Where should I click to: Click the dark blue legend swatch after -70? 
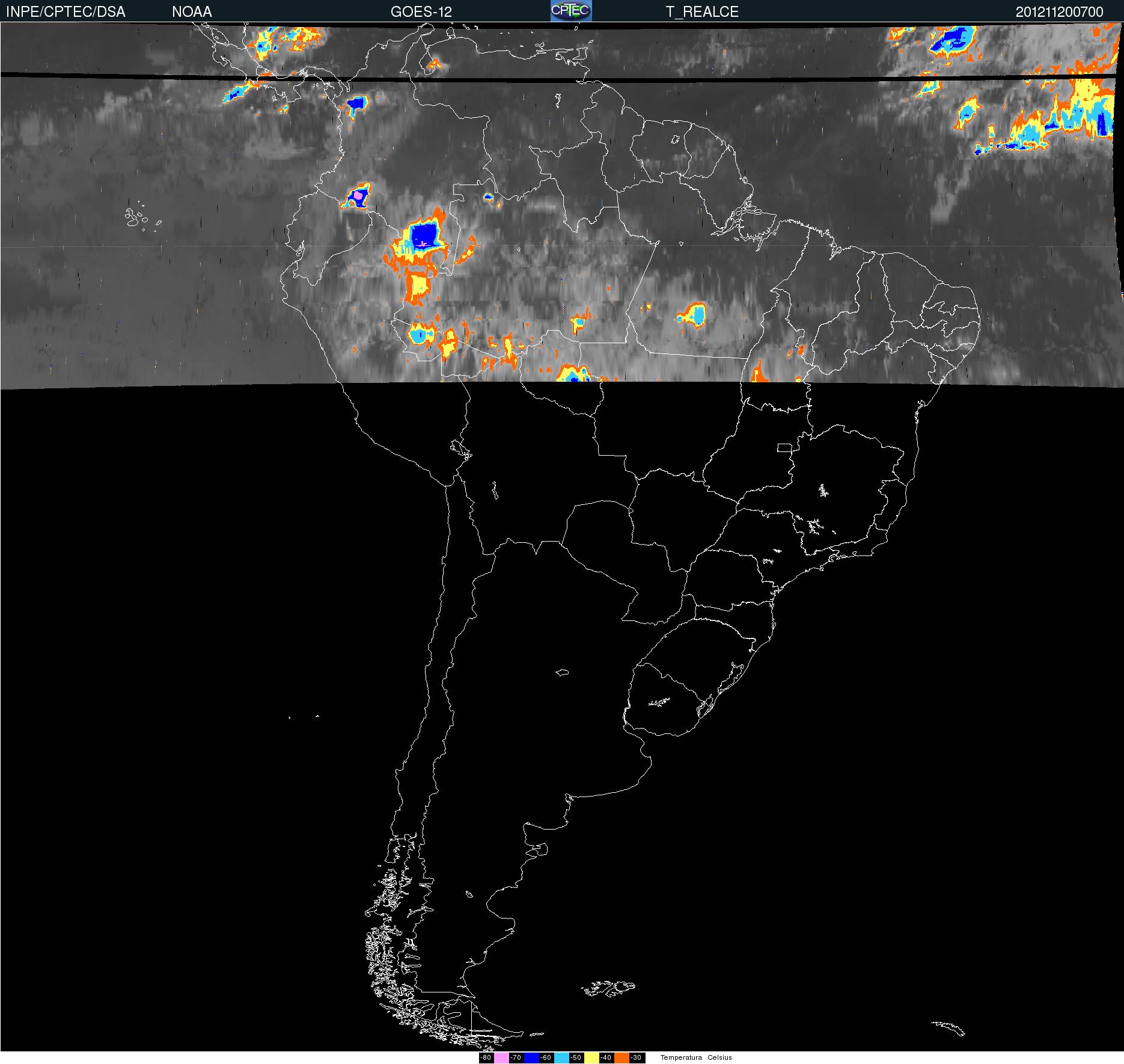coord(531,1058)
